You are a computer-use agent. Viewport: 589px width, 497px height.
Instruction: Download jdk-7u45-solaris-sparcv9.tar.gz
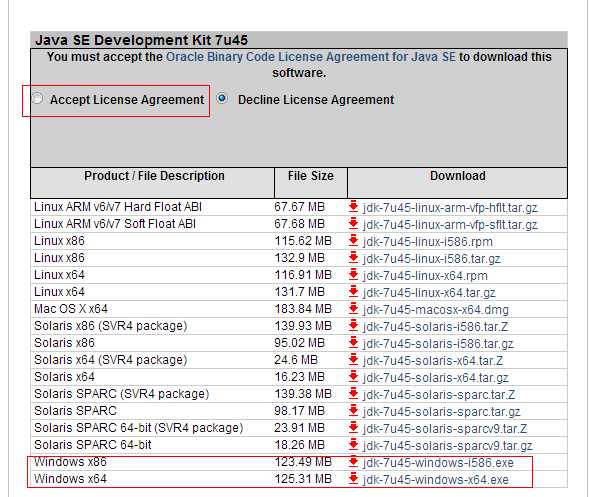tap(447, 446)
